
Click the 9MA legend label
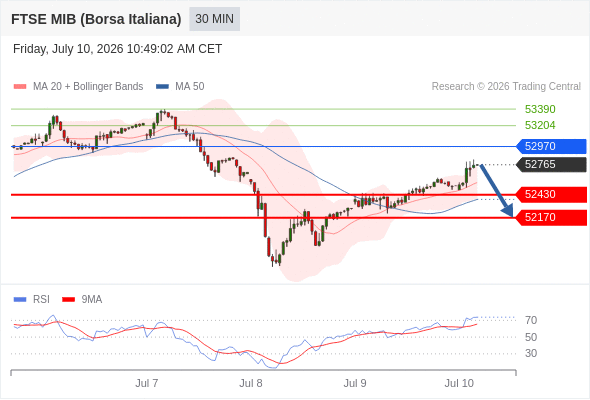click(92, 300)
